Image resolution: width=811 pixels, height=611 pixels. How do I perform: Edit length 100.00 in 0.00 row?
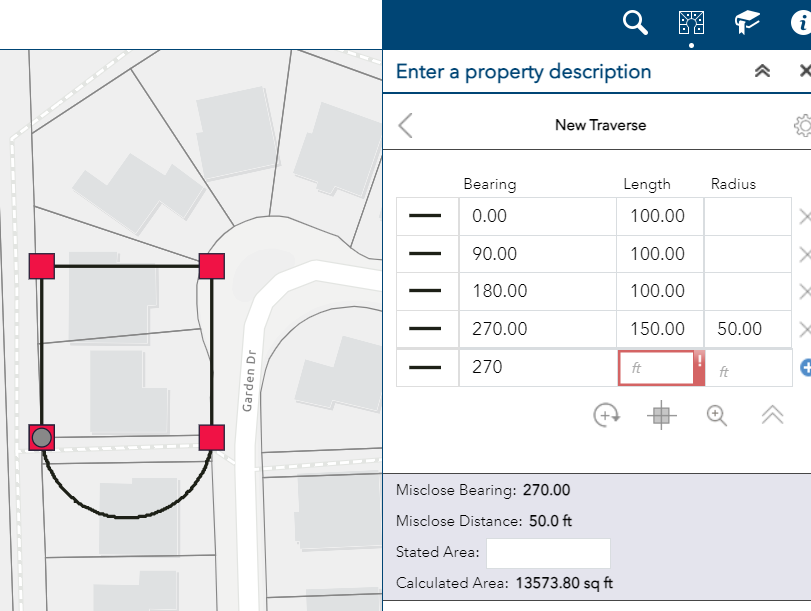(660, 216)
